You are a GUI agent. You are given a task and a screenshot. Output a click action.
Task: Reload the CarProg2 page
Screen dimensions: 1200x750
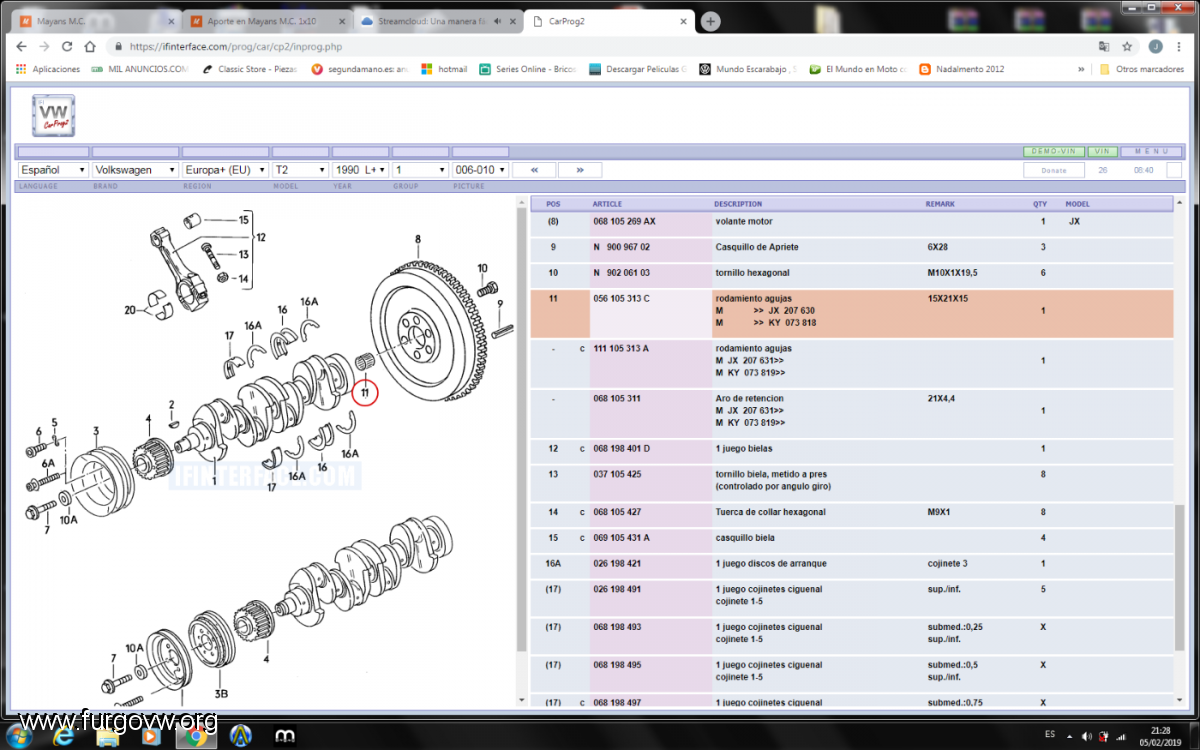pyautogui.click(x=67, y=46)
